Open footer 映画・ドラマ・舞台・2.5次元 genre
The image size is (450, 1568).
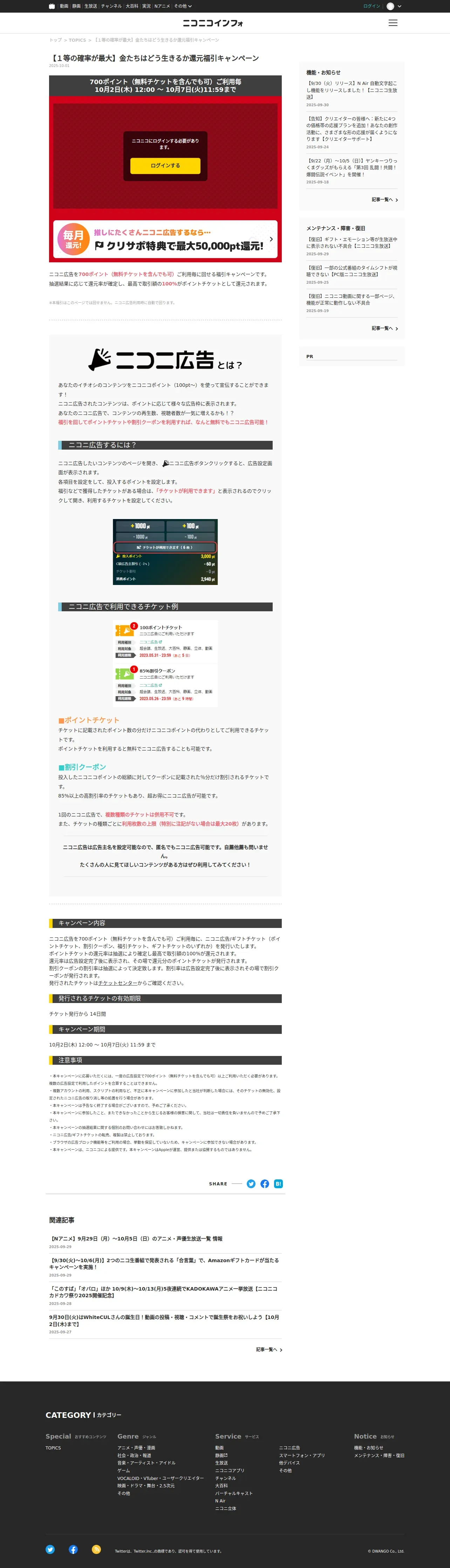tap(146, 1486)
